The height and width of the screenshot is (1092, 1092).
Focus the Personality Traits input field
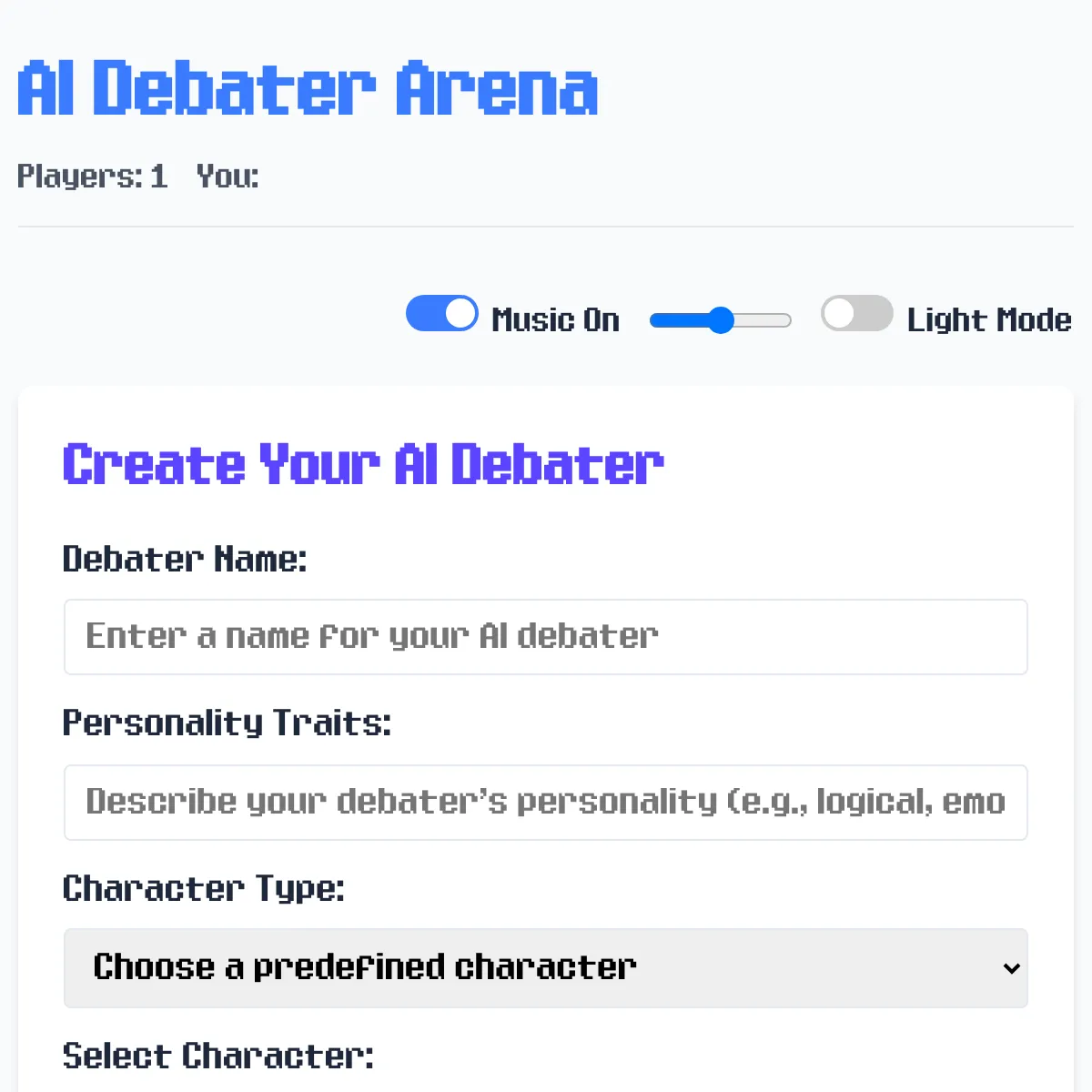coord(546,803)
